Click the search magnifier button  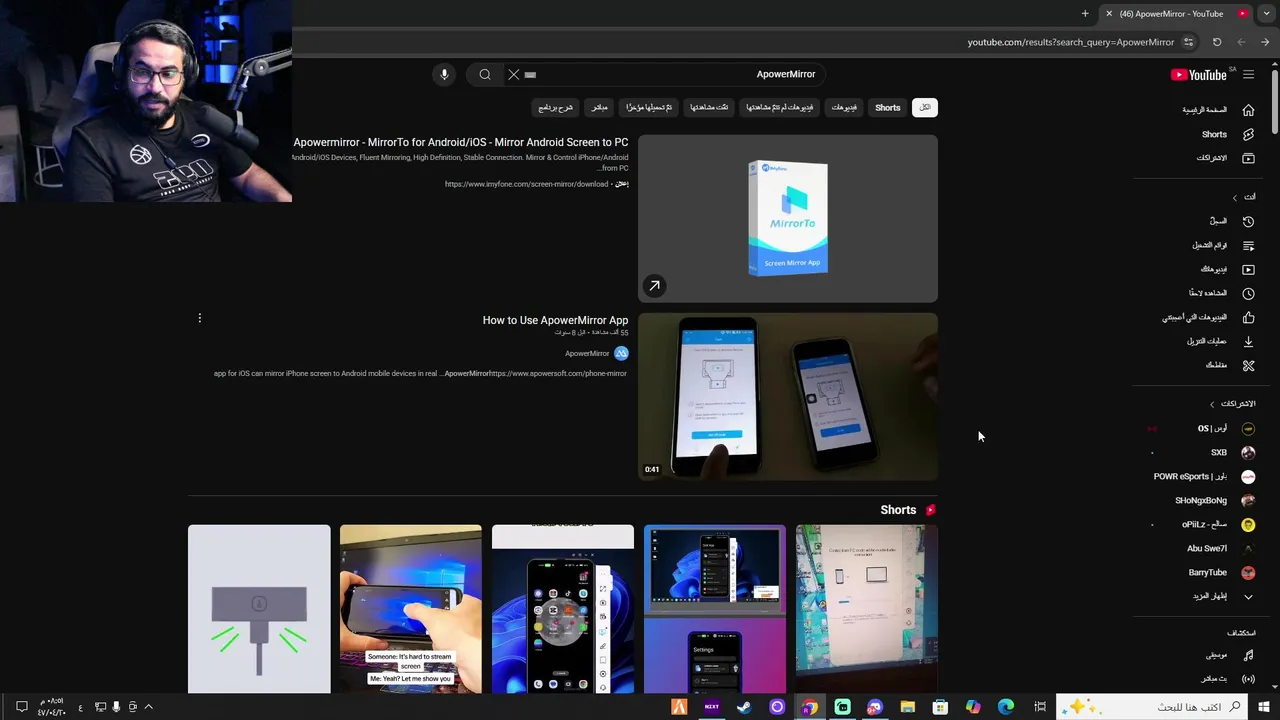click(x=485, y=74)
